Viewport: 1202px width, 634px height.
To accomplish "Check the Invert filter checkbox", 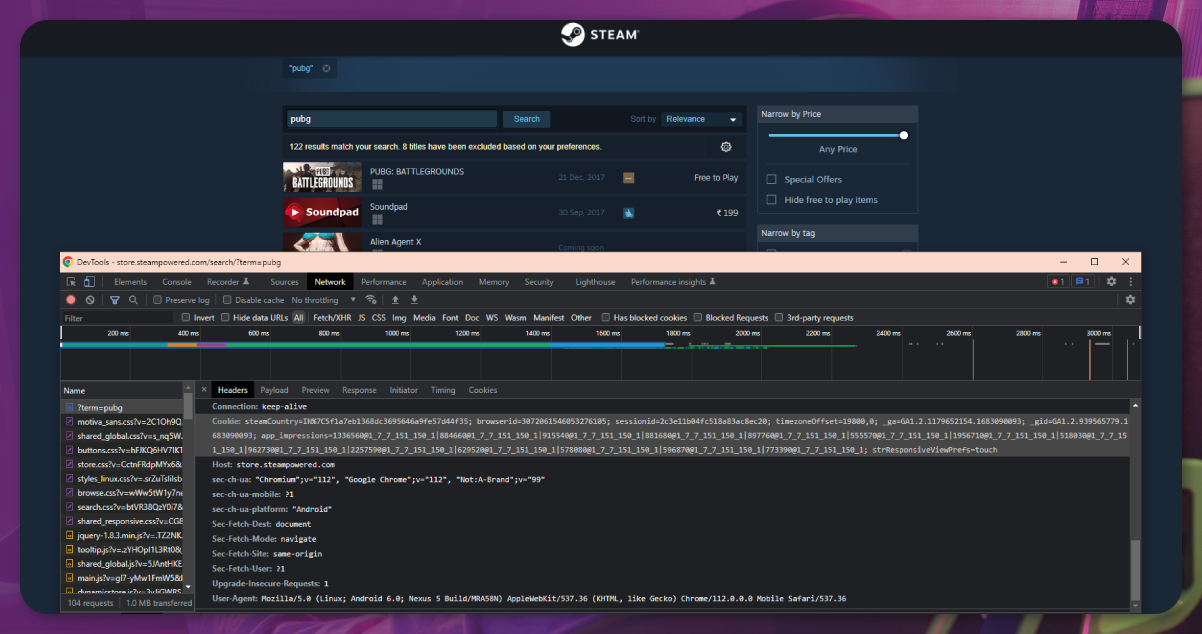I will [x=186, y=318].
